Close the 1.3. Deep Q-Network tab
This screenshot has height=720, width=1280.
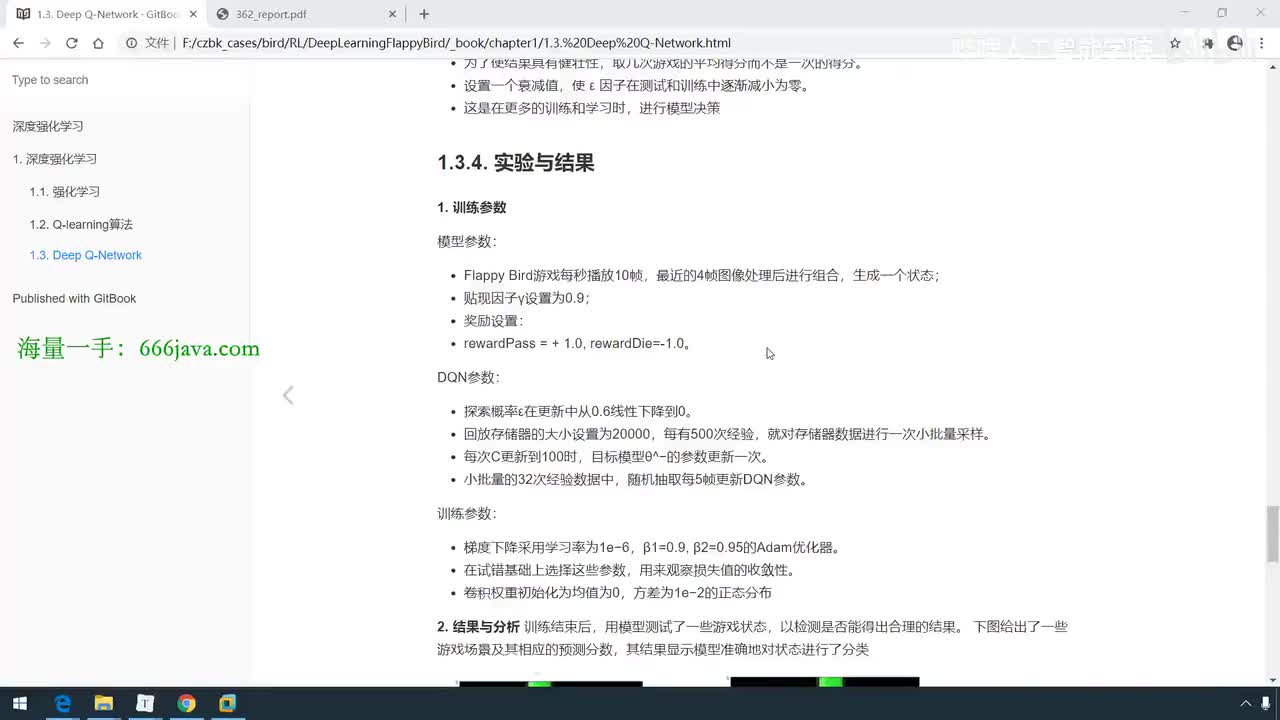[193, 14]
